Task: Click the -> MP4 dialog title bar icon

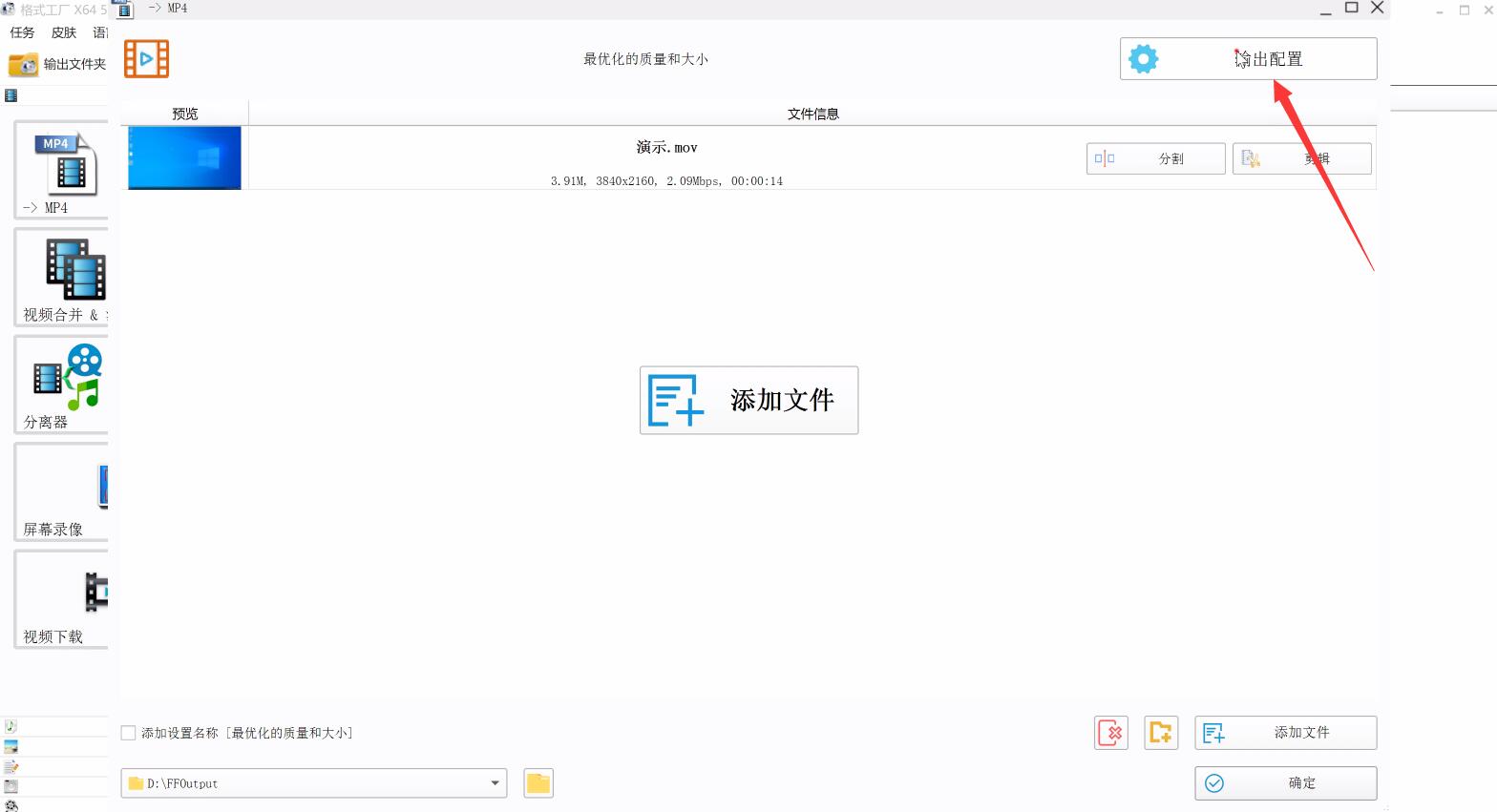Action: click(x=124, y=9)
